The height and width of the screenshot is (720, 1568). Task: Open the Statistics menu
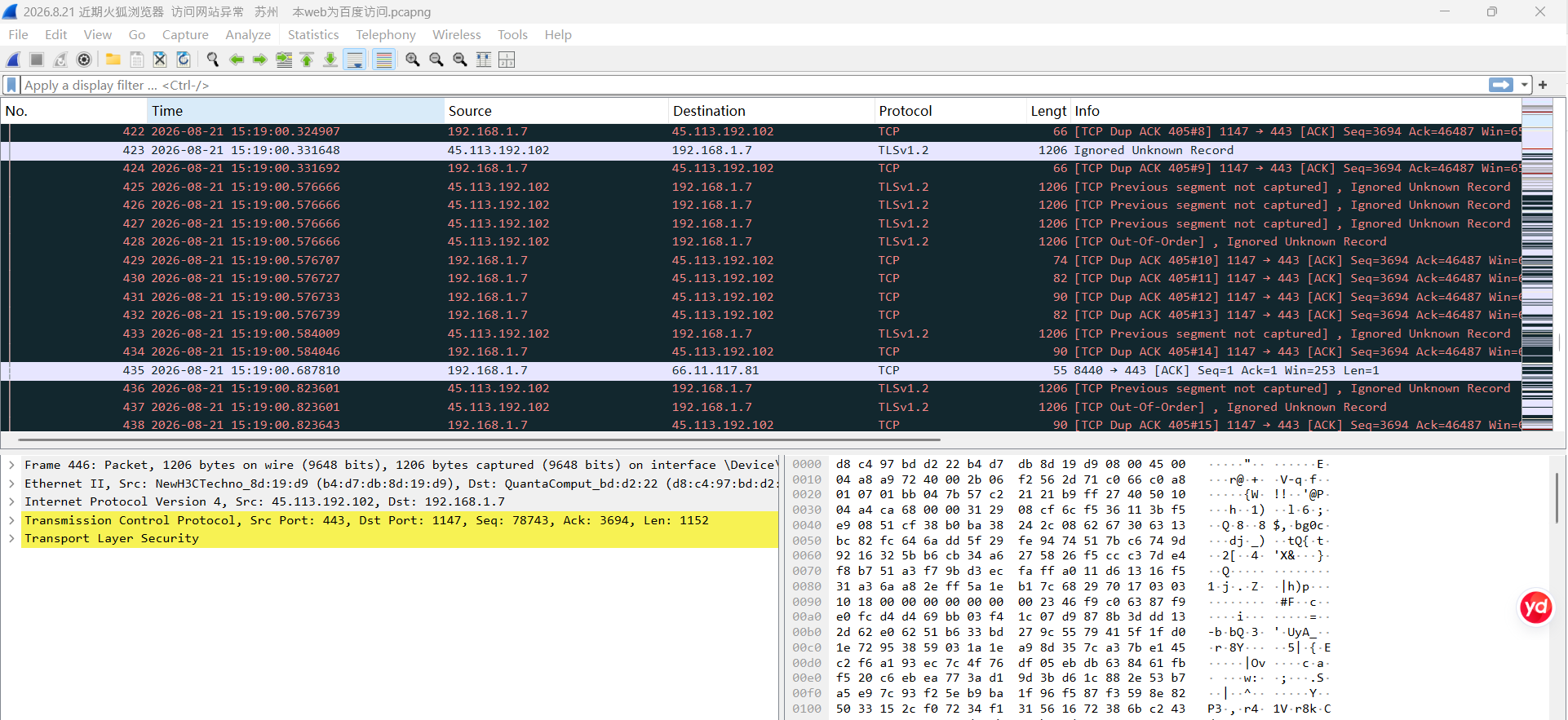tap(313, 34)
